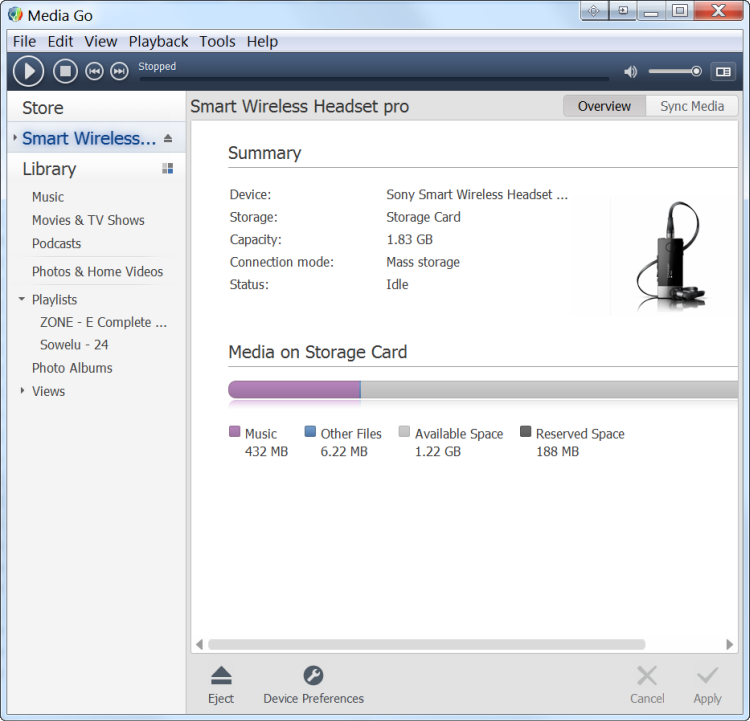Click the 'Mass storage' connection value
750x721 pixels.
pyautogui.click(x=423, y=262)
